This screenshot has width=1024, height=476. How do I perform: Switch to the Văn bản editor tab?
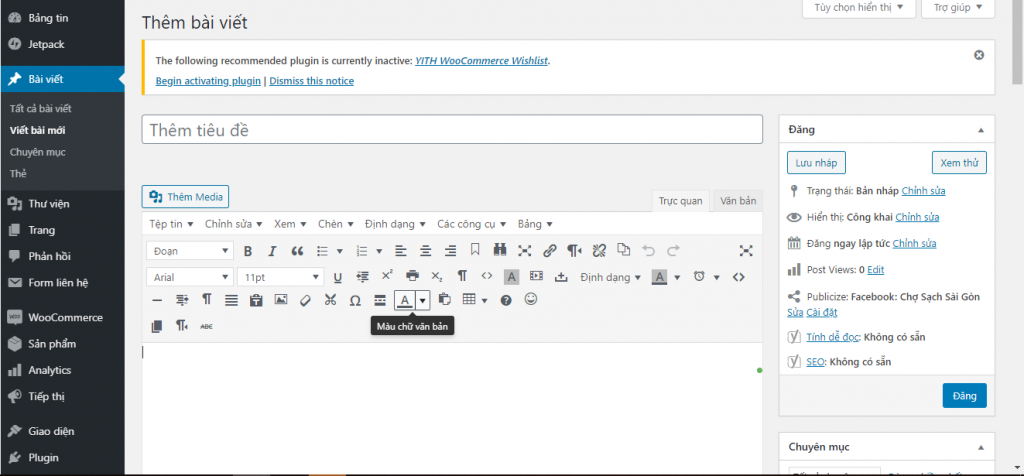click(738, 201)
